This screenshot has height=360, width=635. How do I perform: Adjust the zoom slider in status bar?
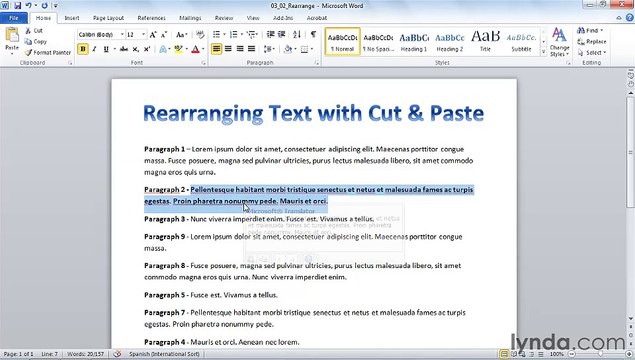(600, 354)
